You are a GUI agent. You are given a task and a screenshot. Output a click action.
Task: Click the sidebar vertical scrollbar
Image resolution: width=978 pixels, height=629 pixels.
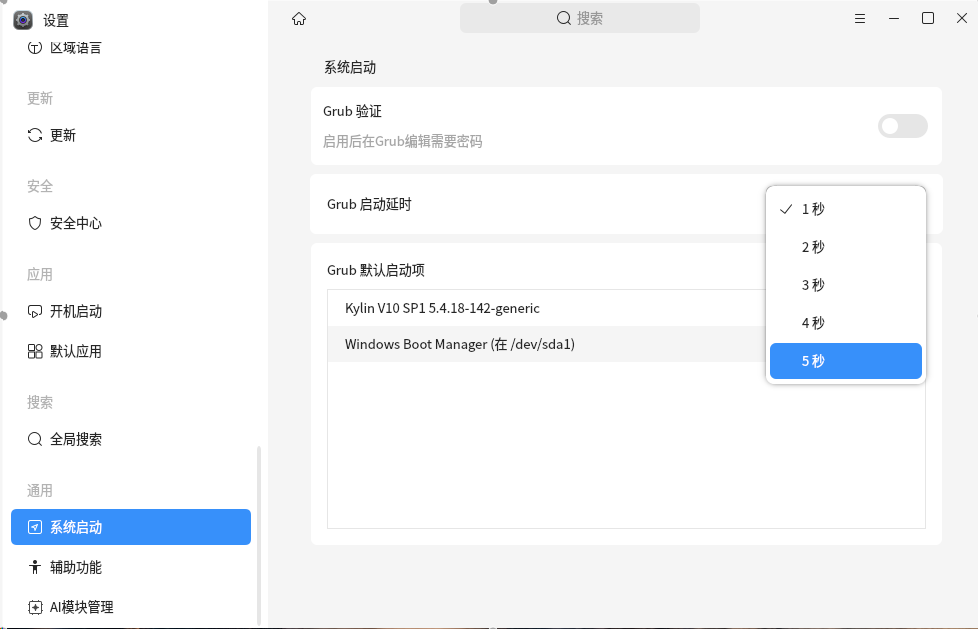258,537
